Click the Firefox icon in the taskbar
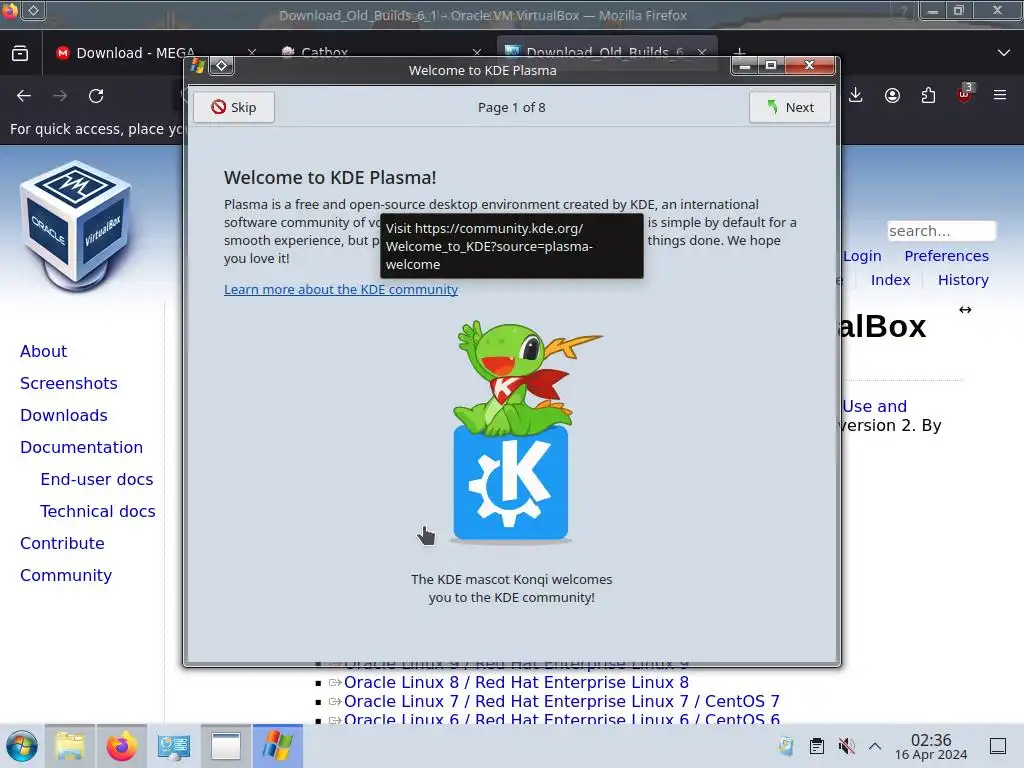The image size is (1024, 768). coord(121,746)
